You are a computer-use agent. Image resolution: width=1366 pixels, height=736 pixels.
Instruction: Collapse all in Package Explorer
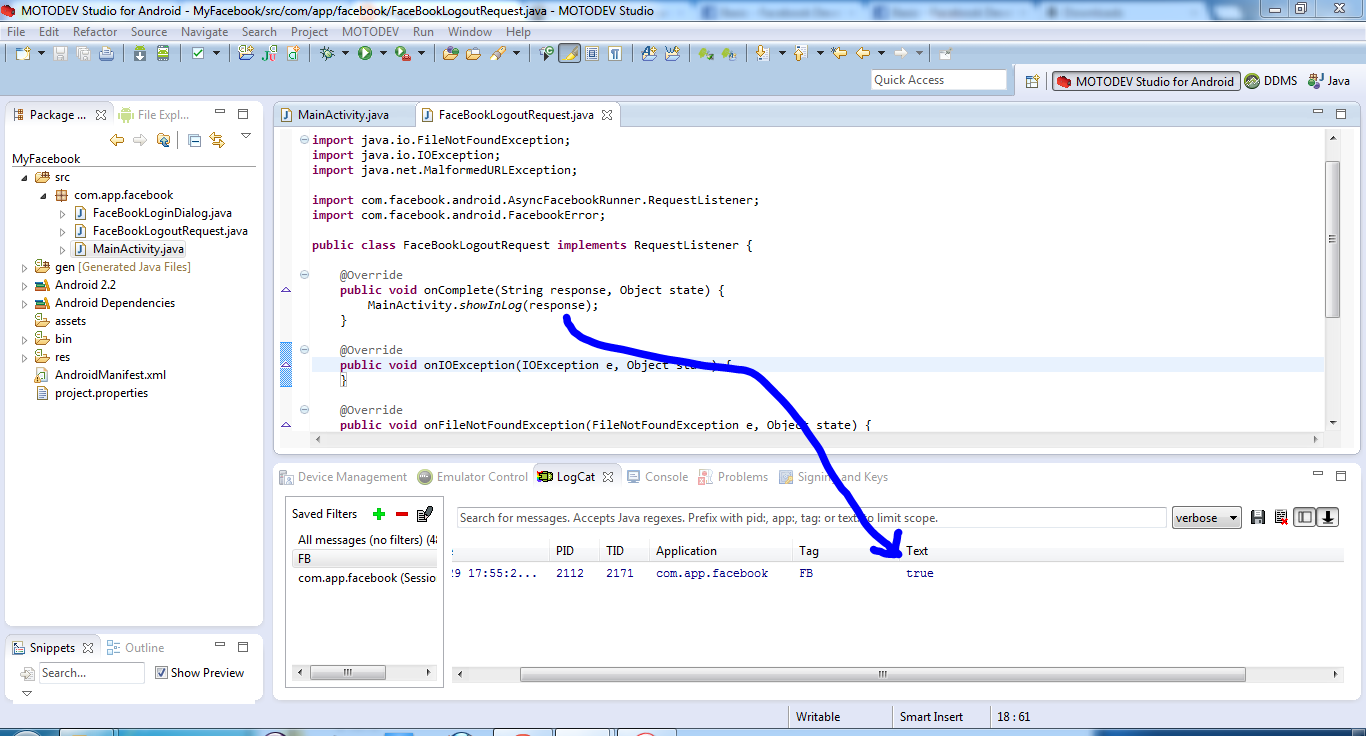tap(195, 140)
